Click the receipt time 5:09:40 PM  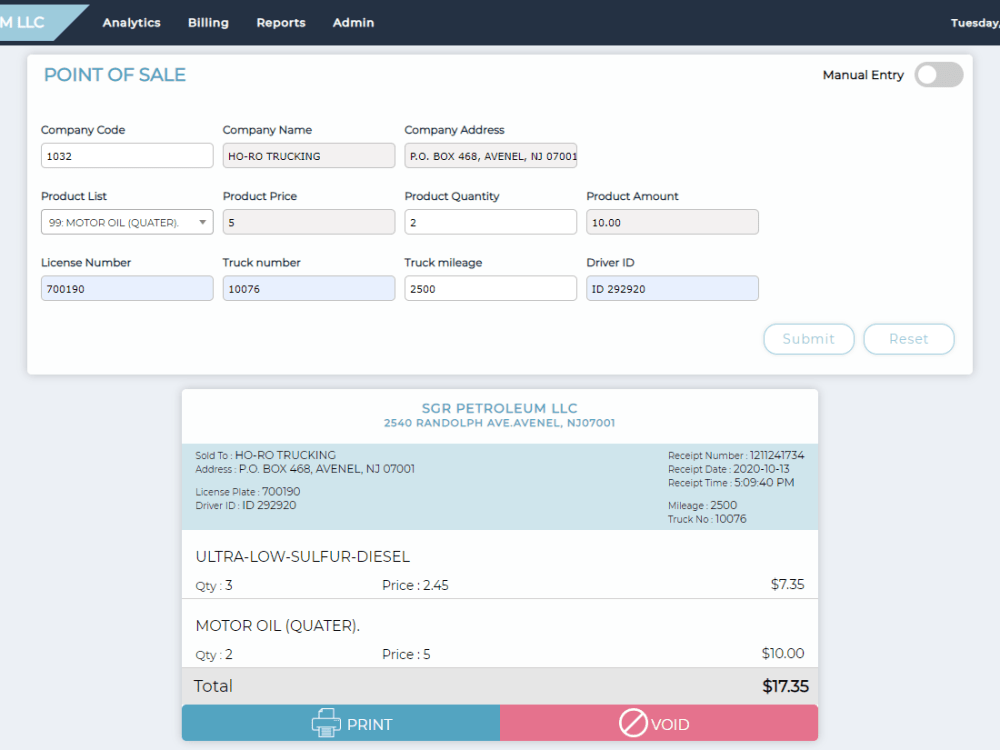(764, 483)
